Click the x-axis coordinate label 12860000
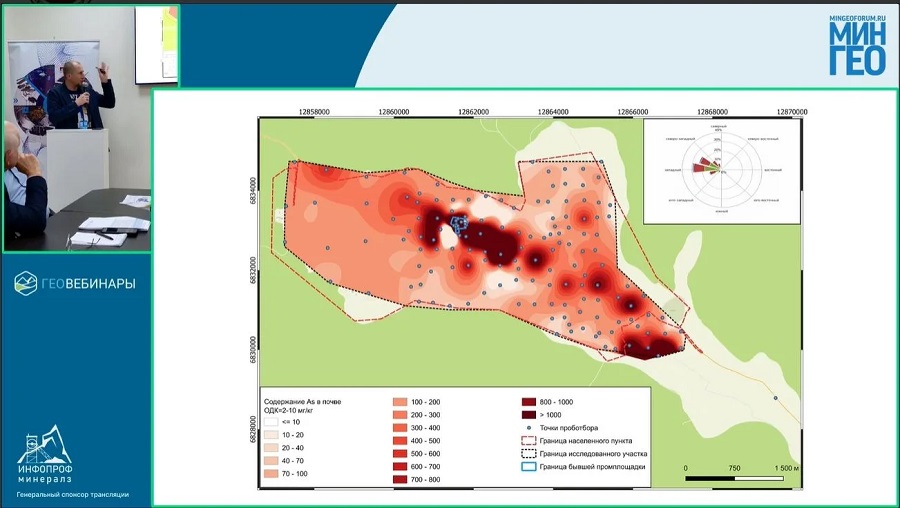Viewport: 900px width, 508px height. pyautogui.click(x=394, y=112)
